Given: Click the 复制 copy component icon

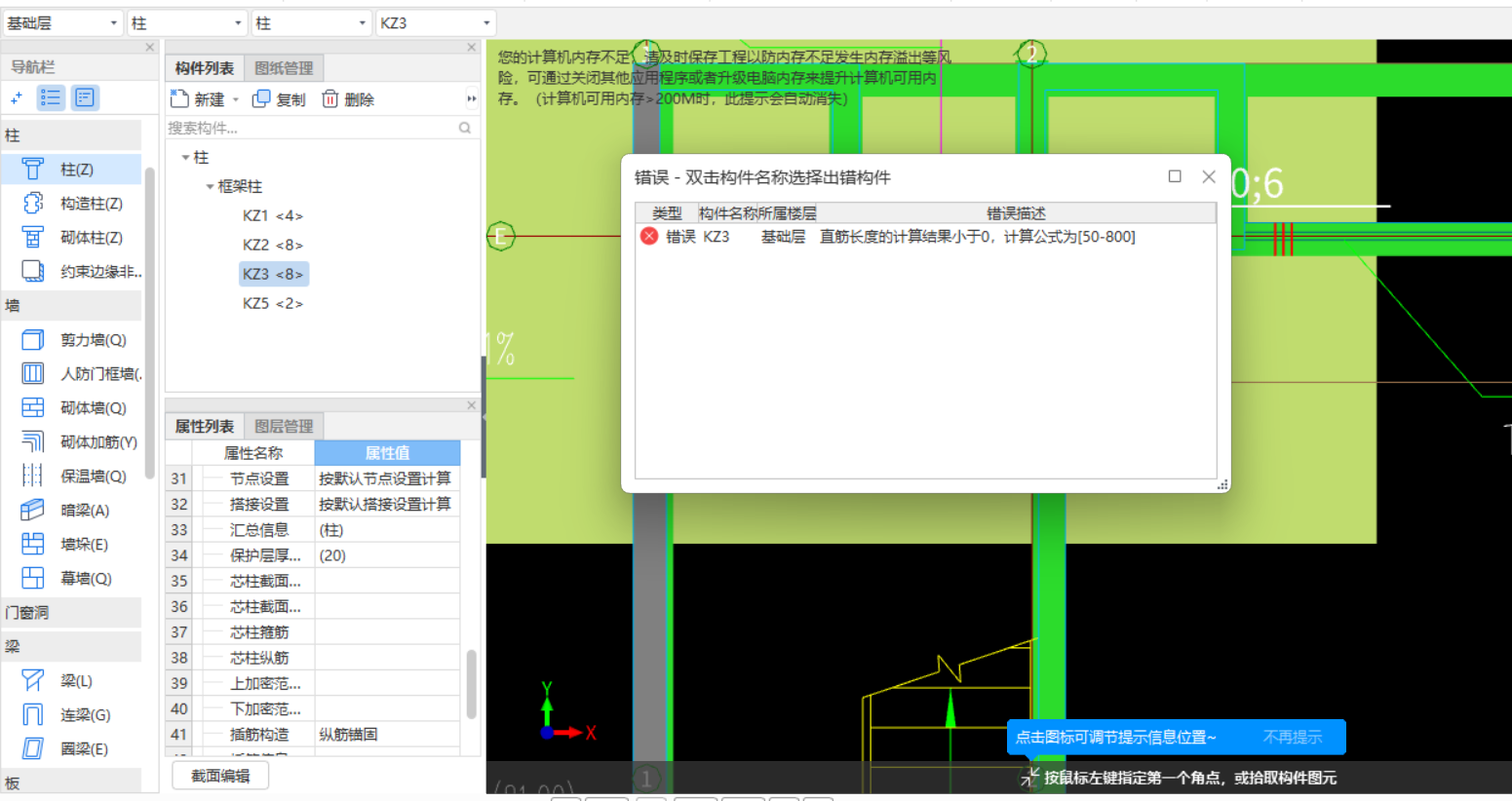Looking at the screenshot, I should coord(261,98).
